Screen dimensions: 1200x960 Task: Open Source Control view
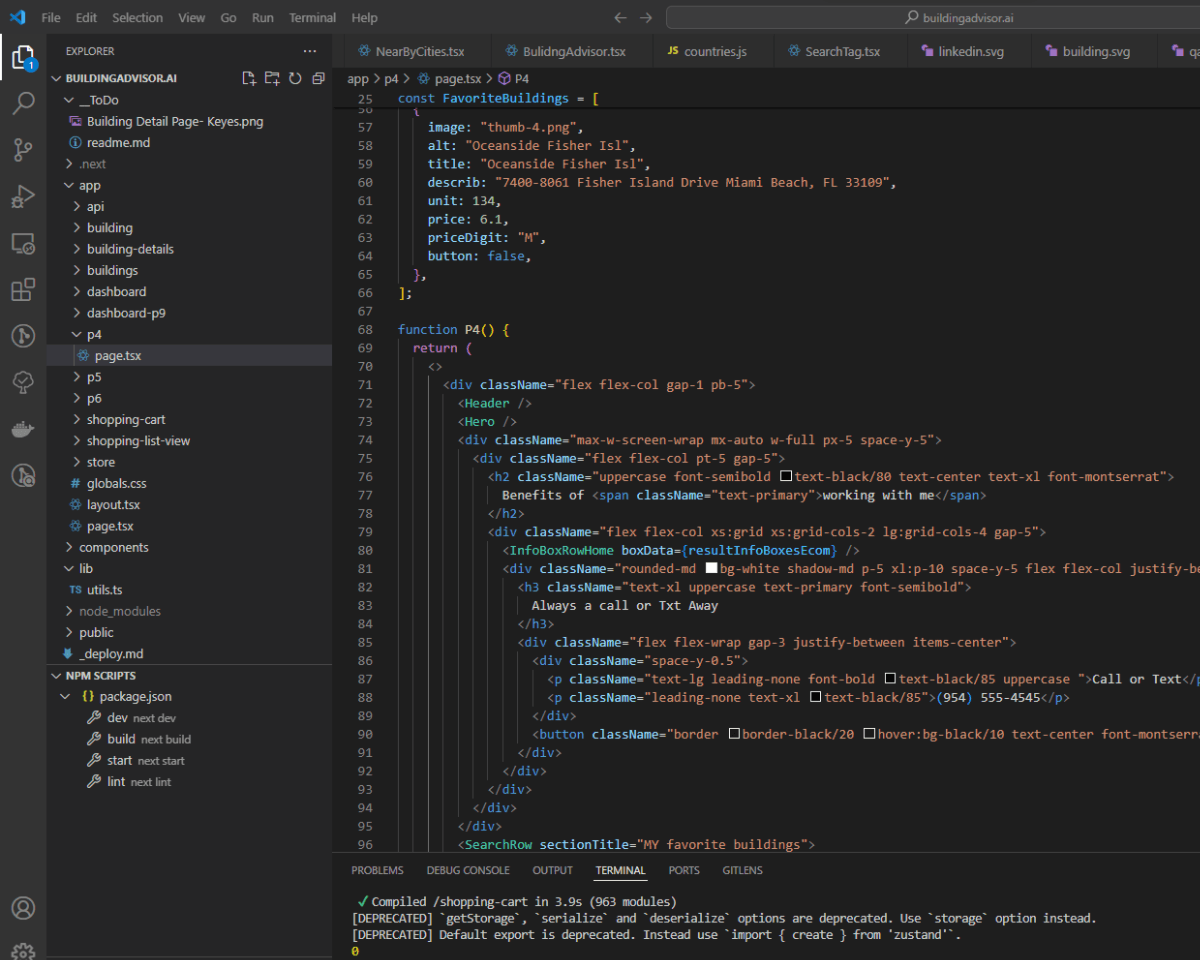point(23,150)
